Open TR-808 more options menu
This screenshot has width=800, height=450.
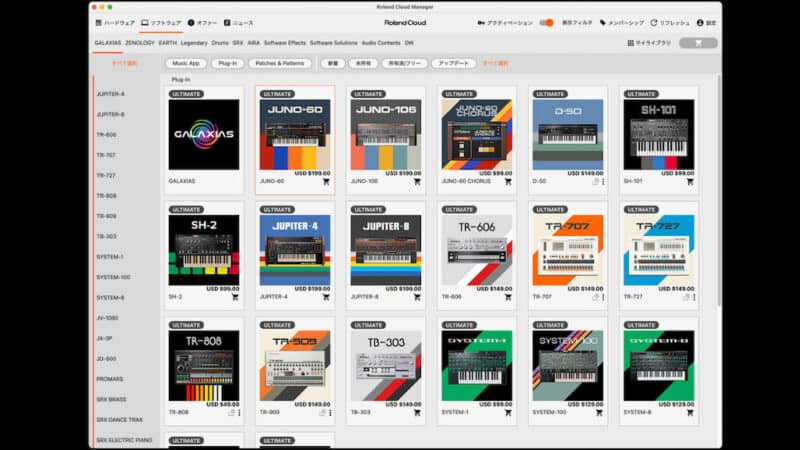pyautogui.click(x=239, y=413)
